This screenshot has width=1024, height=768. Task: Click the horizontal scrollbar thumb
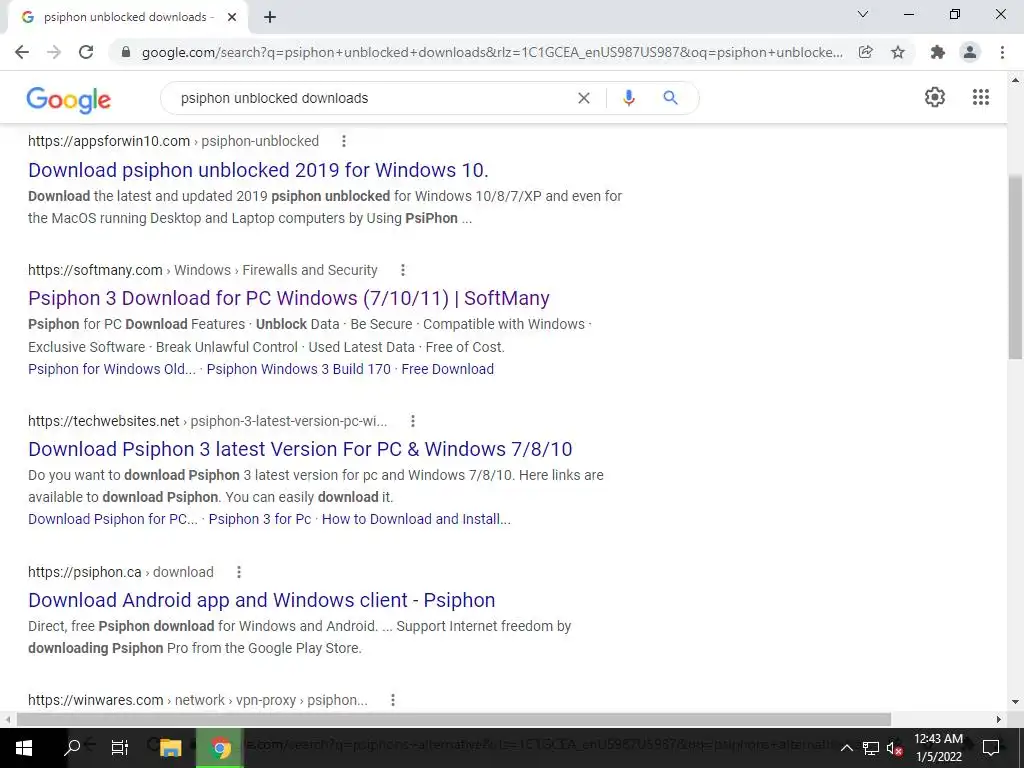(x=454, y=719)
